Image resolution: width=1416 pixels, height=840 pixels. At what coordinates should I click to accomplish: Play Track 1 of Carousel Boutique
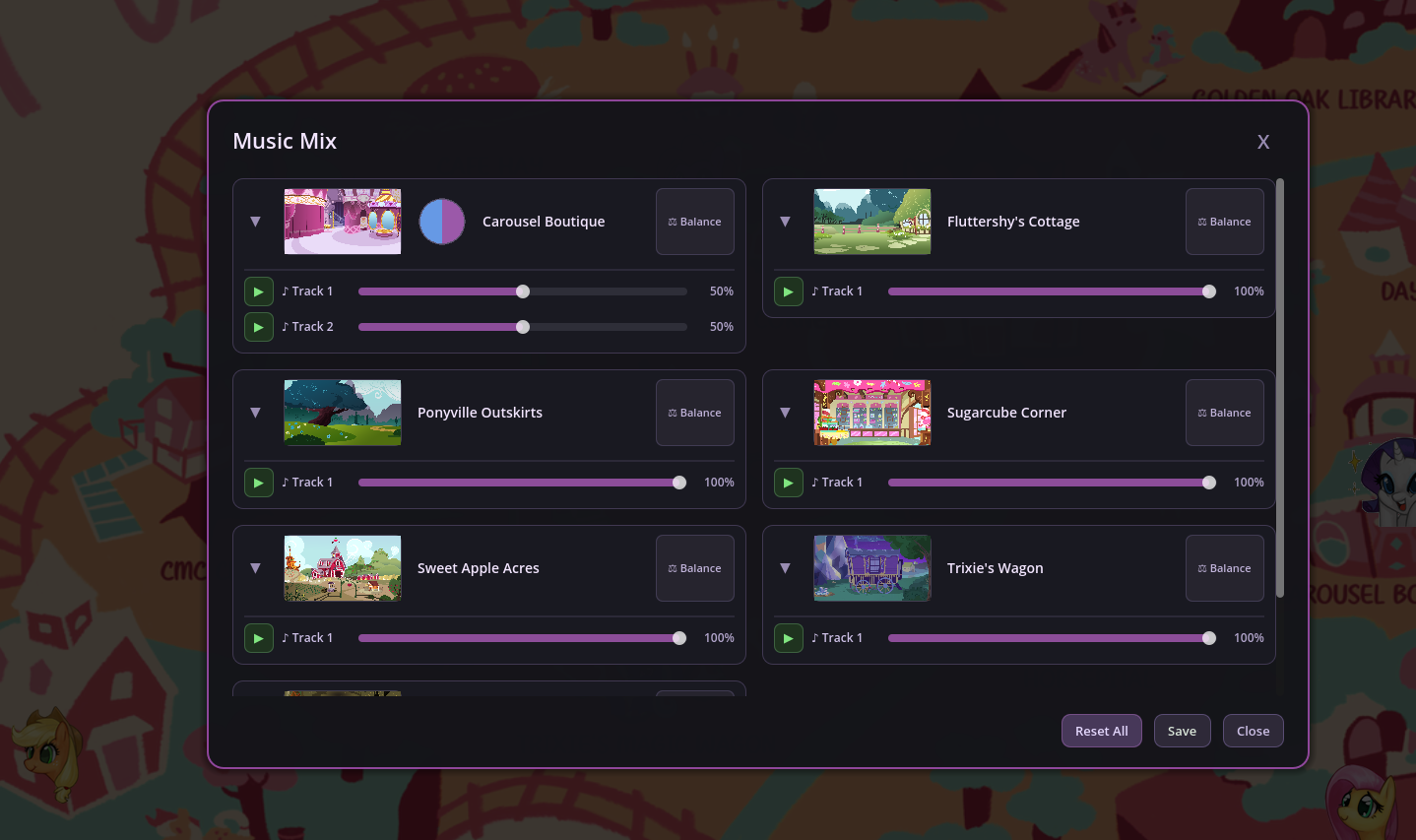point(258,291)
